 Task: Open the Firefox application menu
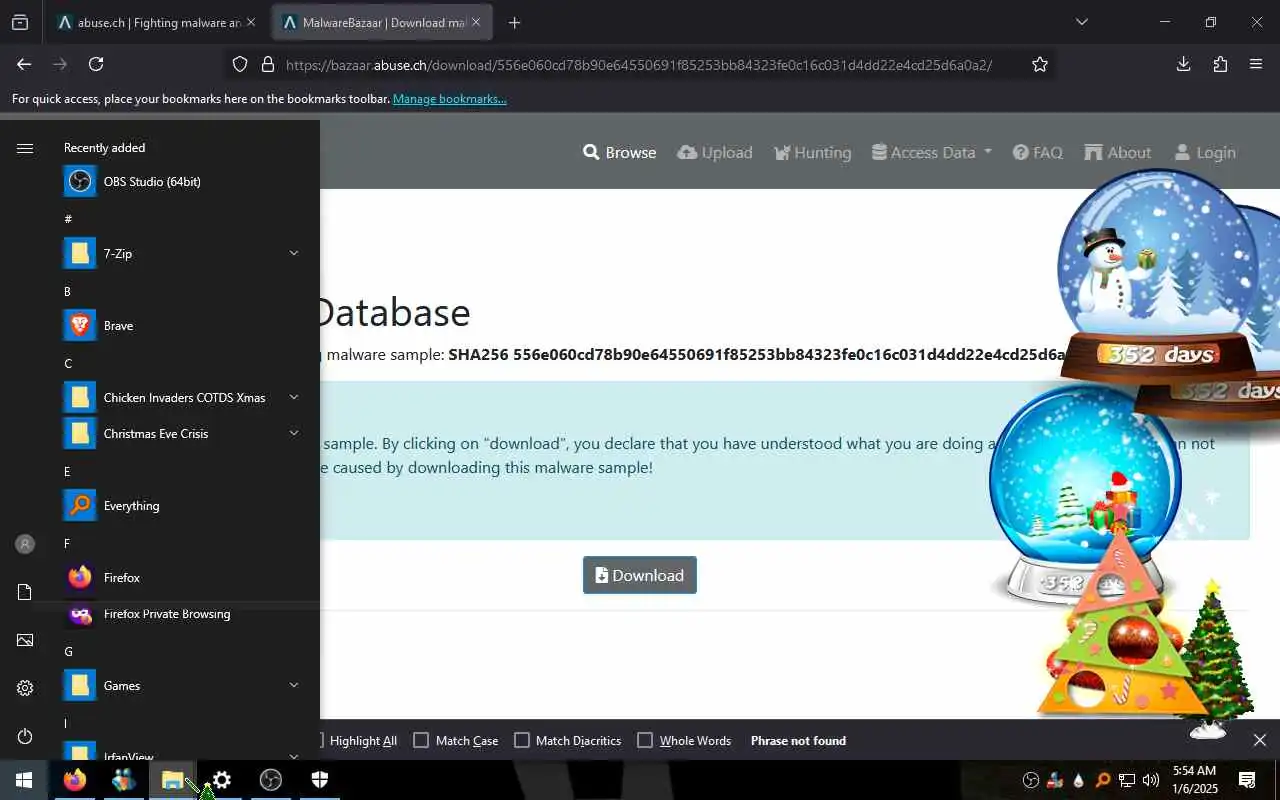point(1256,64)
